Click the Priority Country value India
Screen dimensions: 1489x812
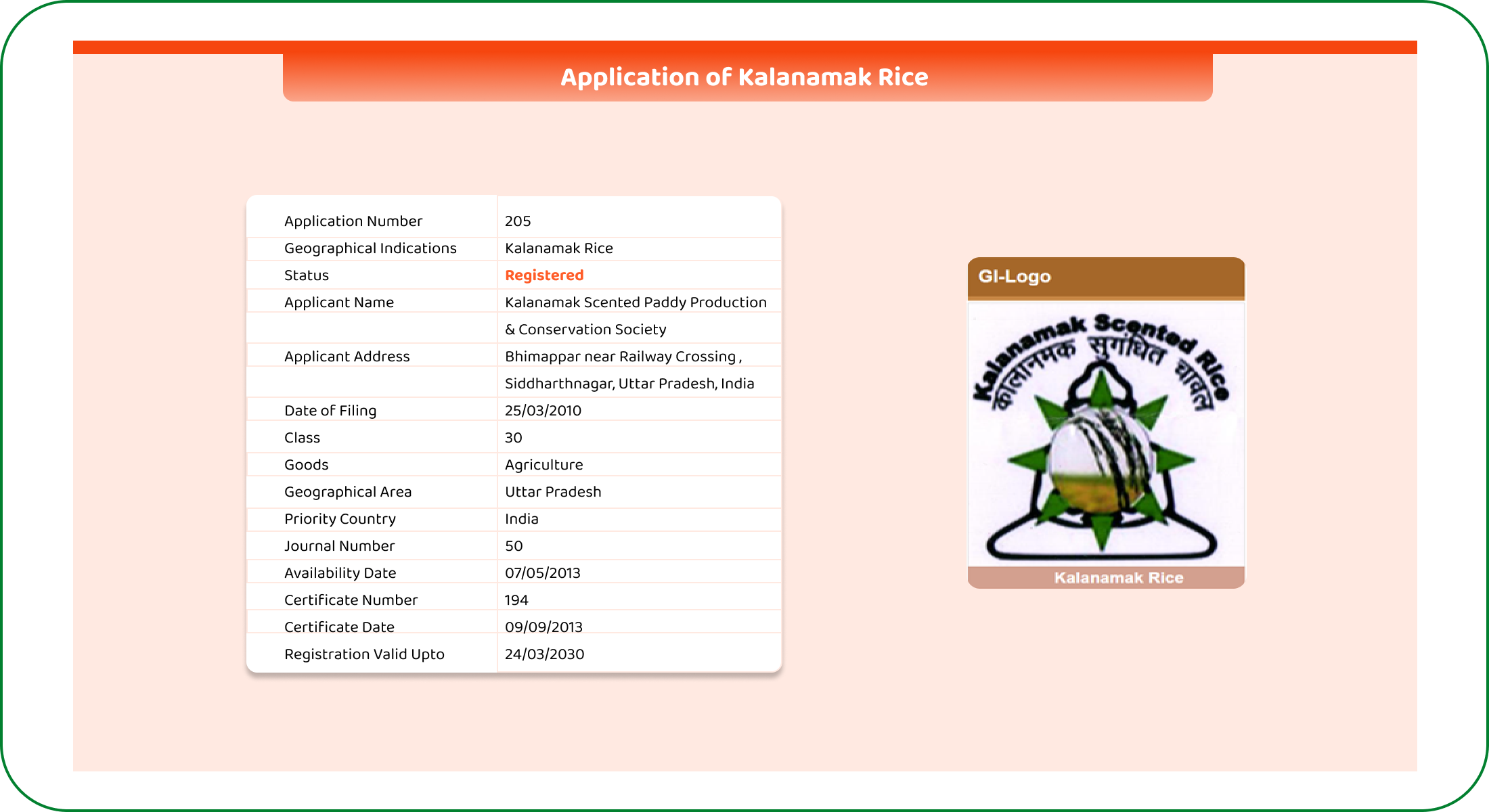pos(522,519)
